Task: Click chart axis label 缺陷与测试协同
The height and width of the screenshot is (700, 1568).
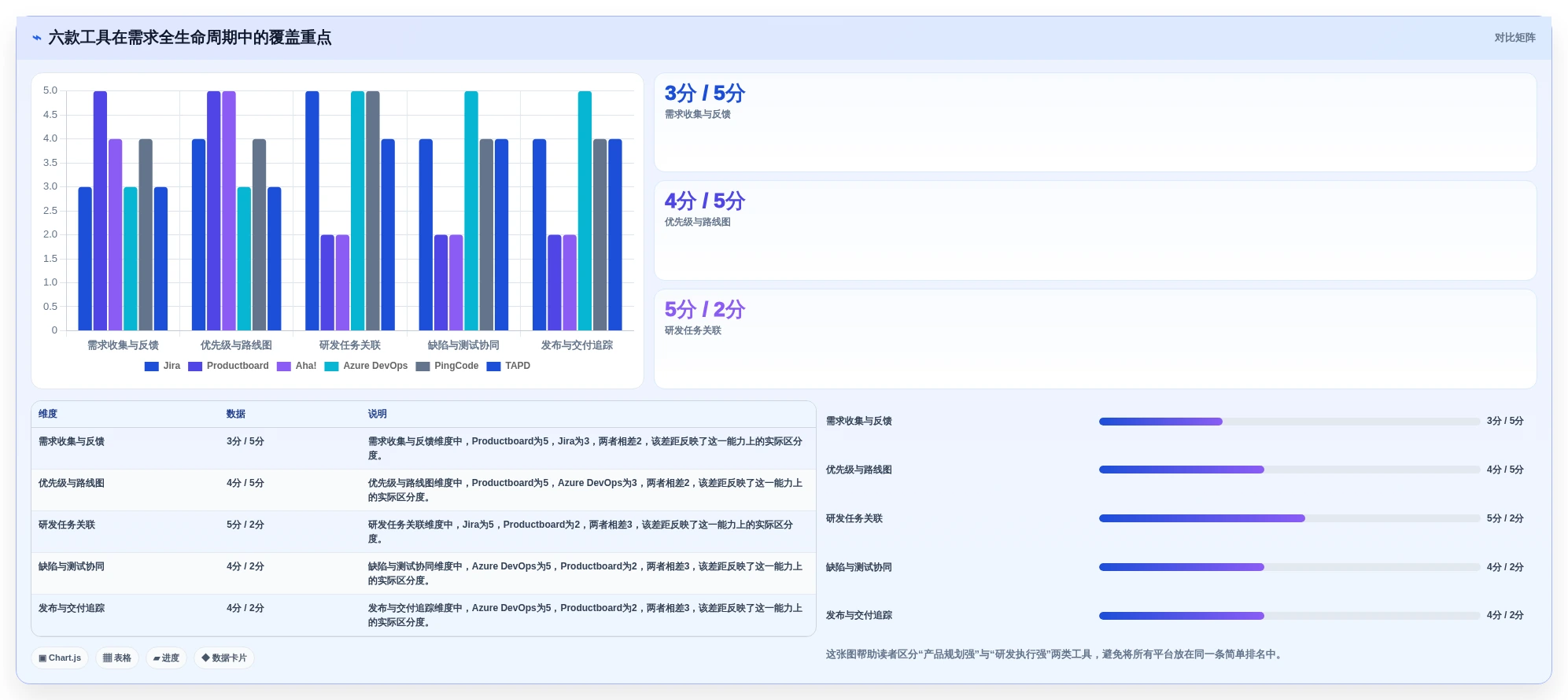Action: pos(463,345)
